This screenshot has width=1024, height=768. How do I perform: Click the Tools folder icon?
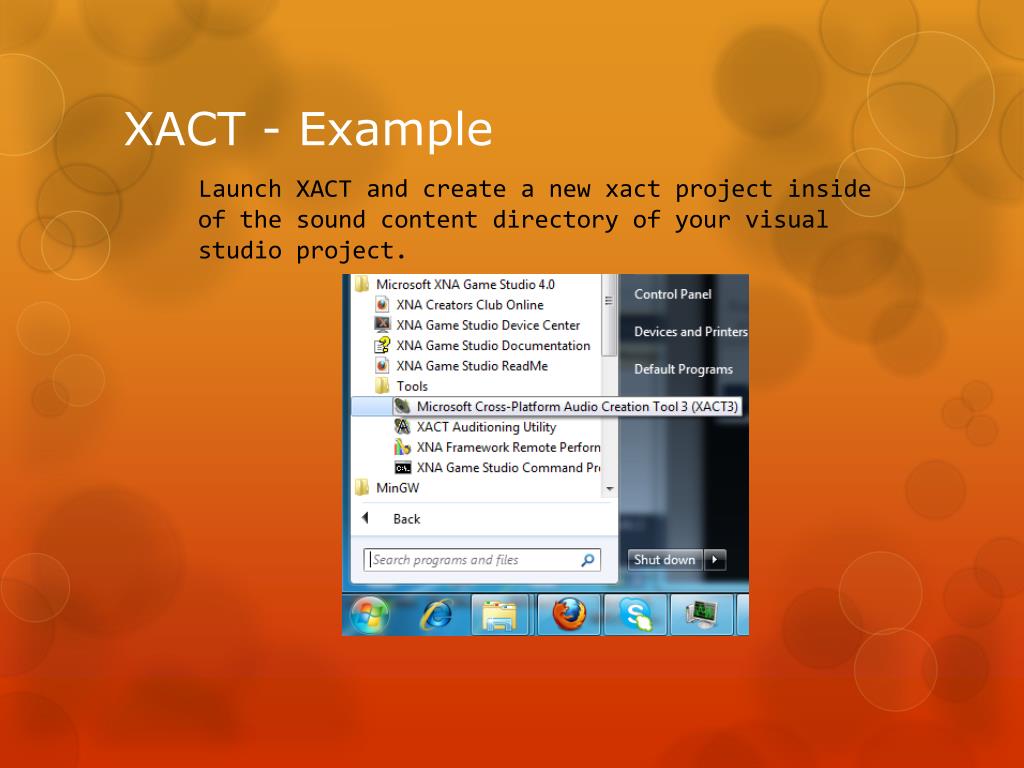382,385
